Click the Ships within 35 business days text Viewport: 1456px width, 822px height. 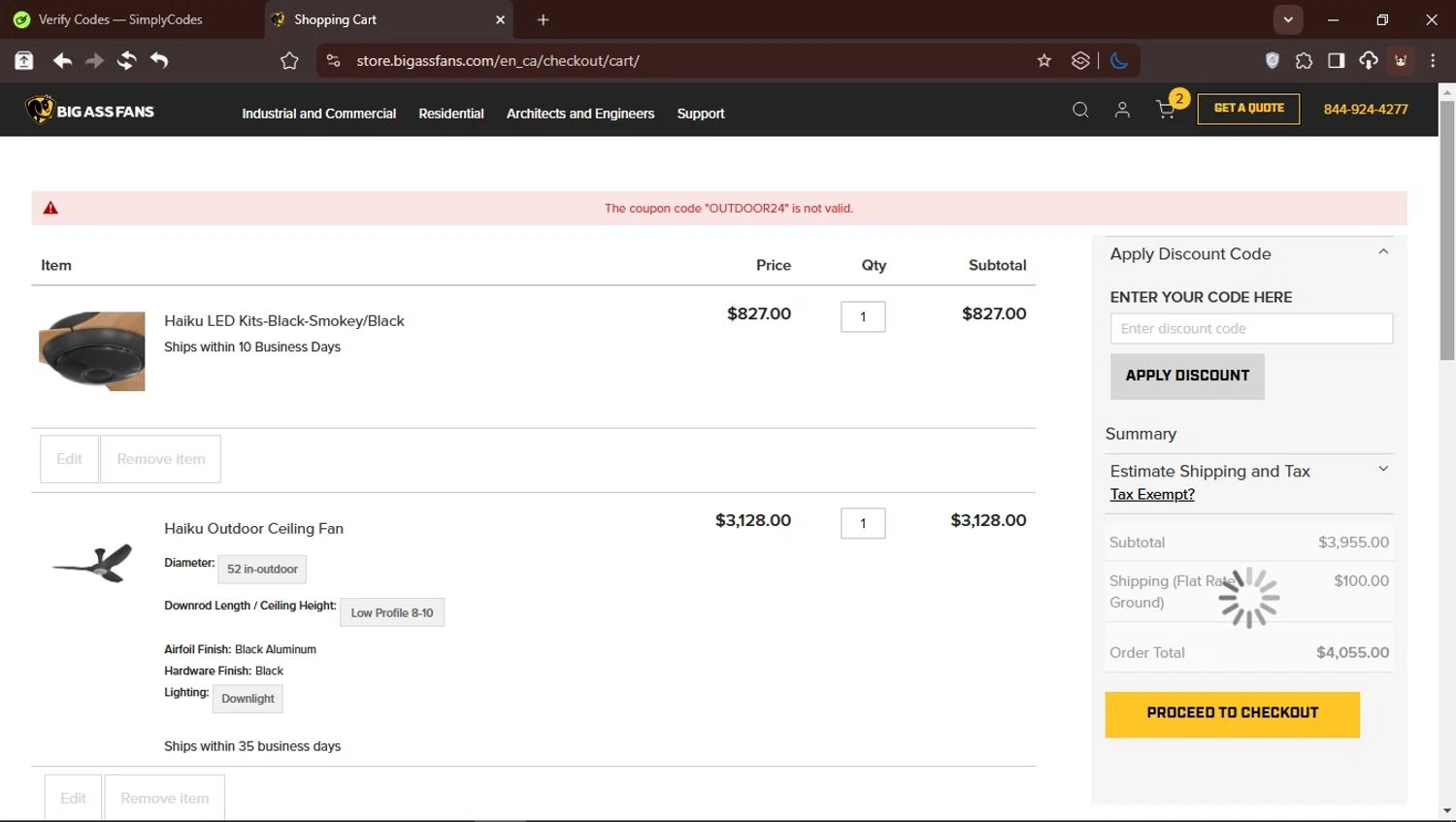click(252, 746)
